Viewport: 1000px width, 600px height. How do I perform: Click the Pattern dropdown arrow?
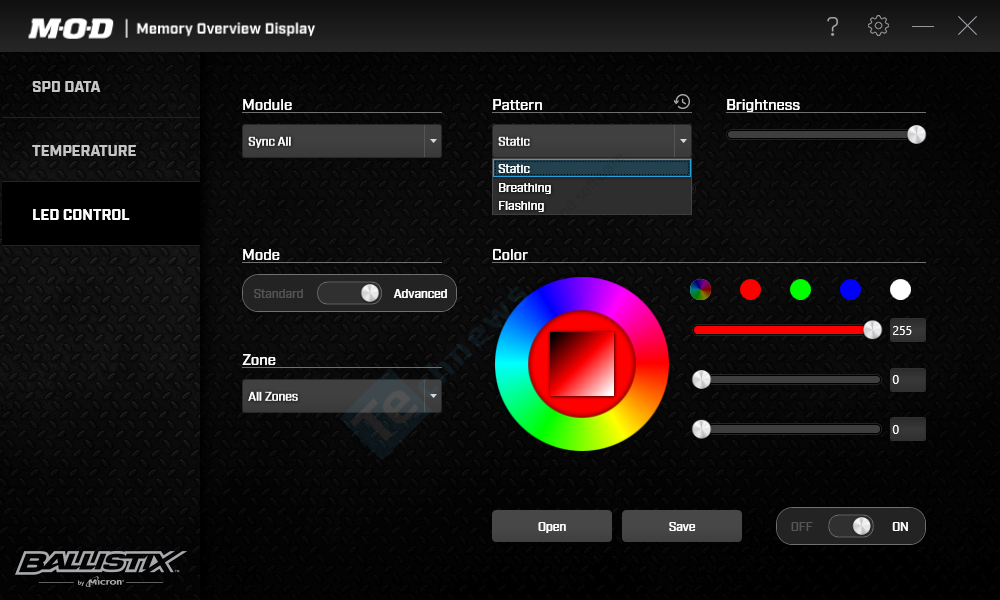(x=683, y=141)
